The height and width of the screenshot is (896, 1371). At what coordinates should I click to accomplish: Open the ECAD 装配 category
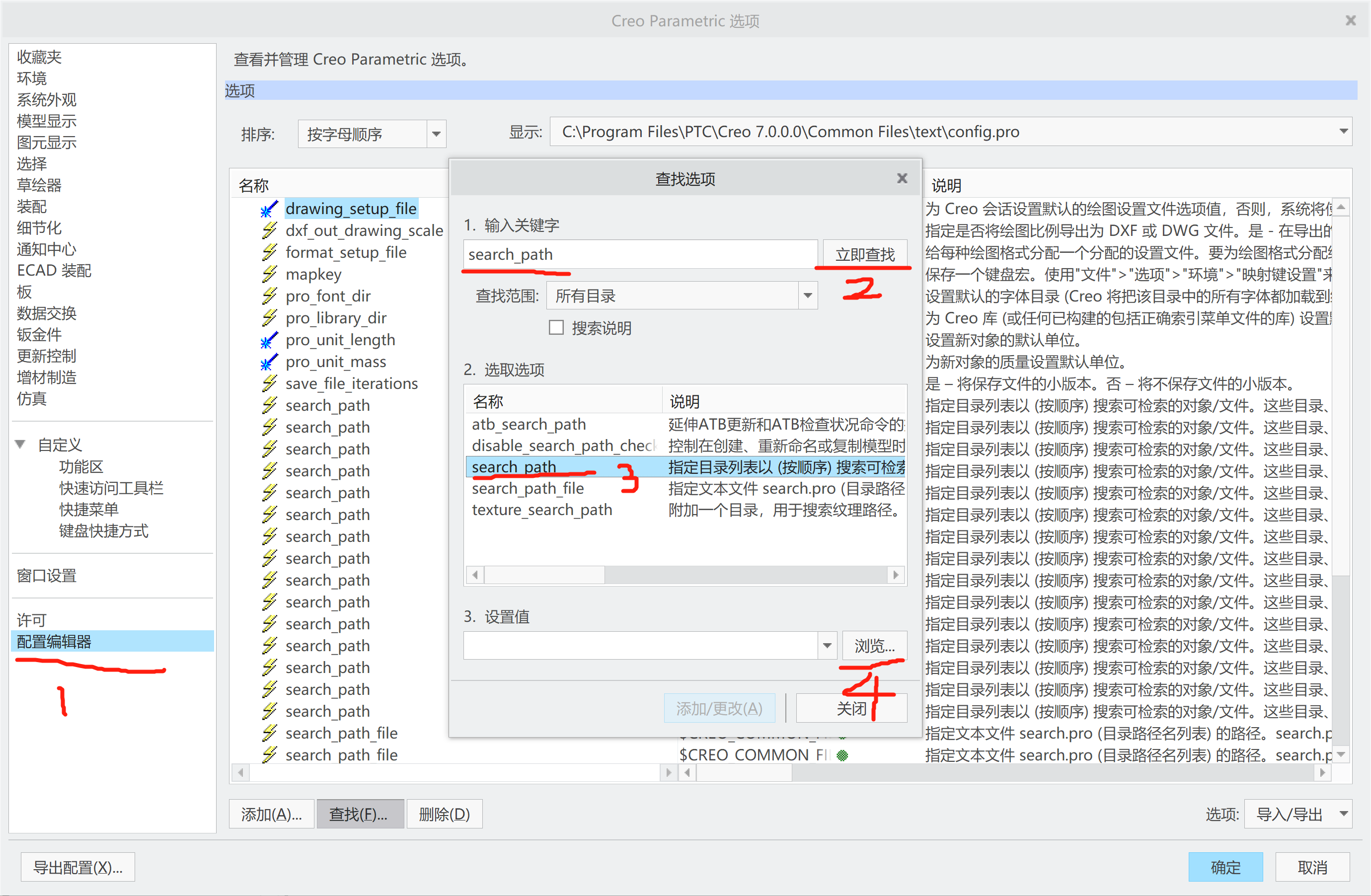(x=54, y=271)
